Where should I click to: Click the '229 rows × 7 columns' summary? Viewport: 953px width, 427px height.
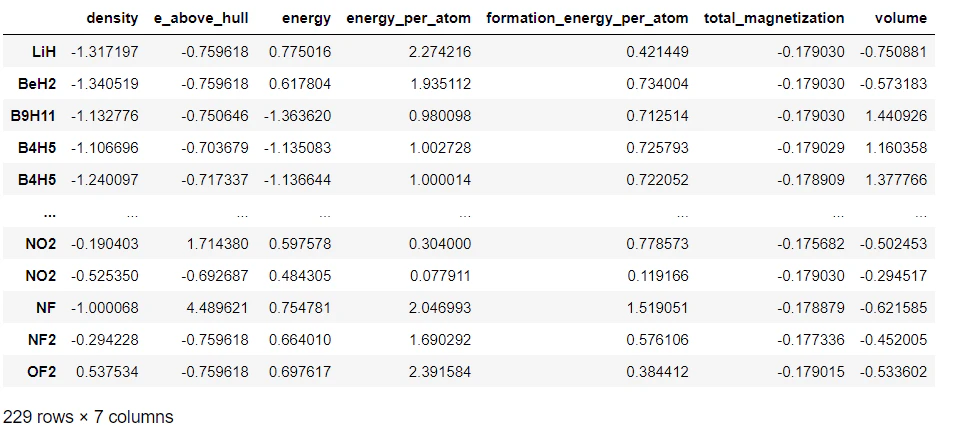pyautogui.click(x=88, y=417)
